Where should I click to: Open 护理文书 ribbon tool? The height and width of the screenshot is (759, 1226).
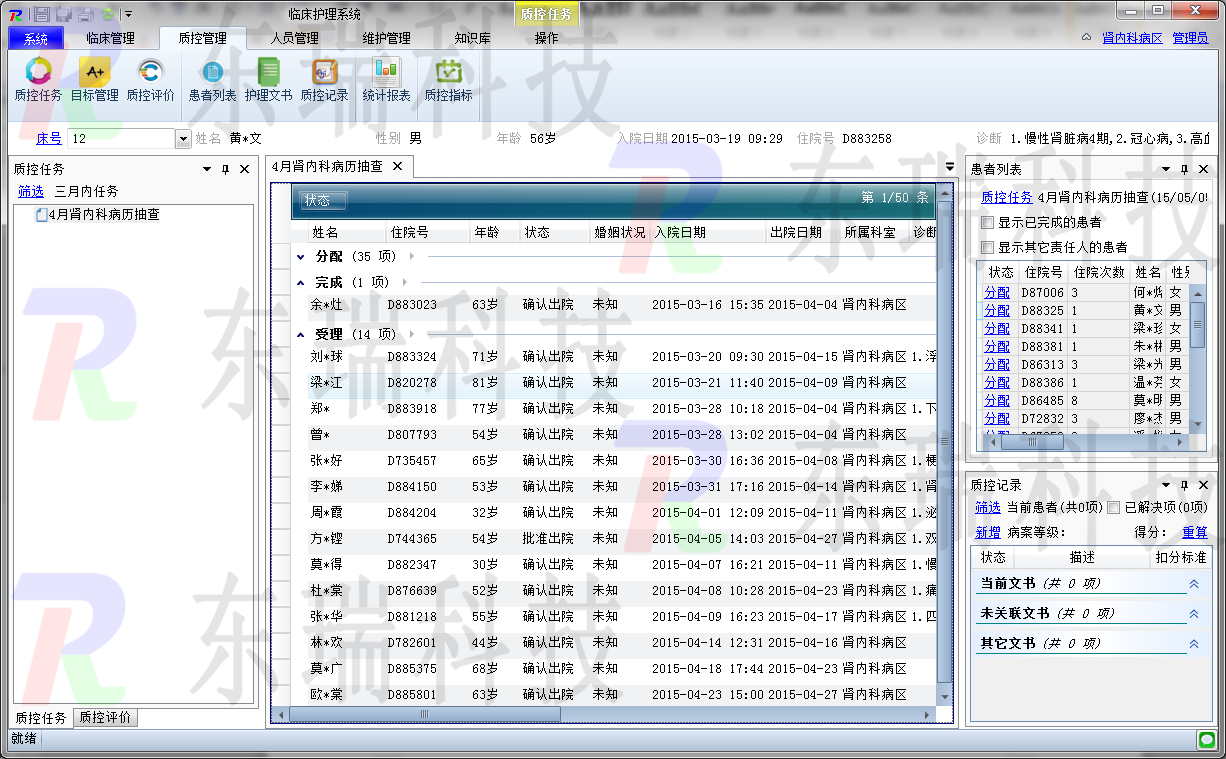coord(268,80)
